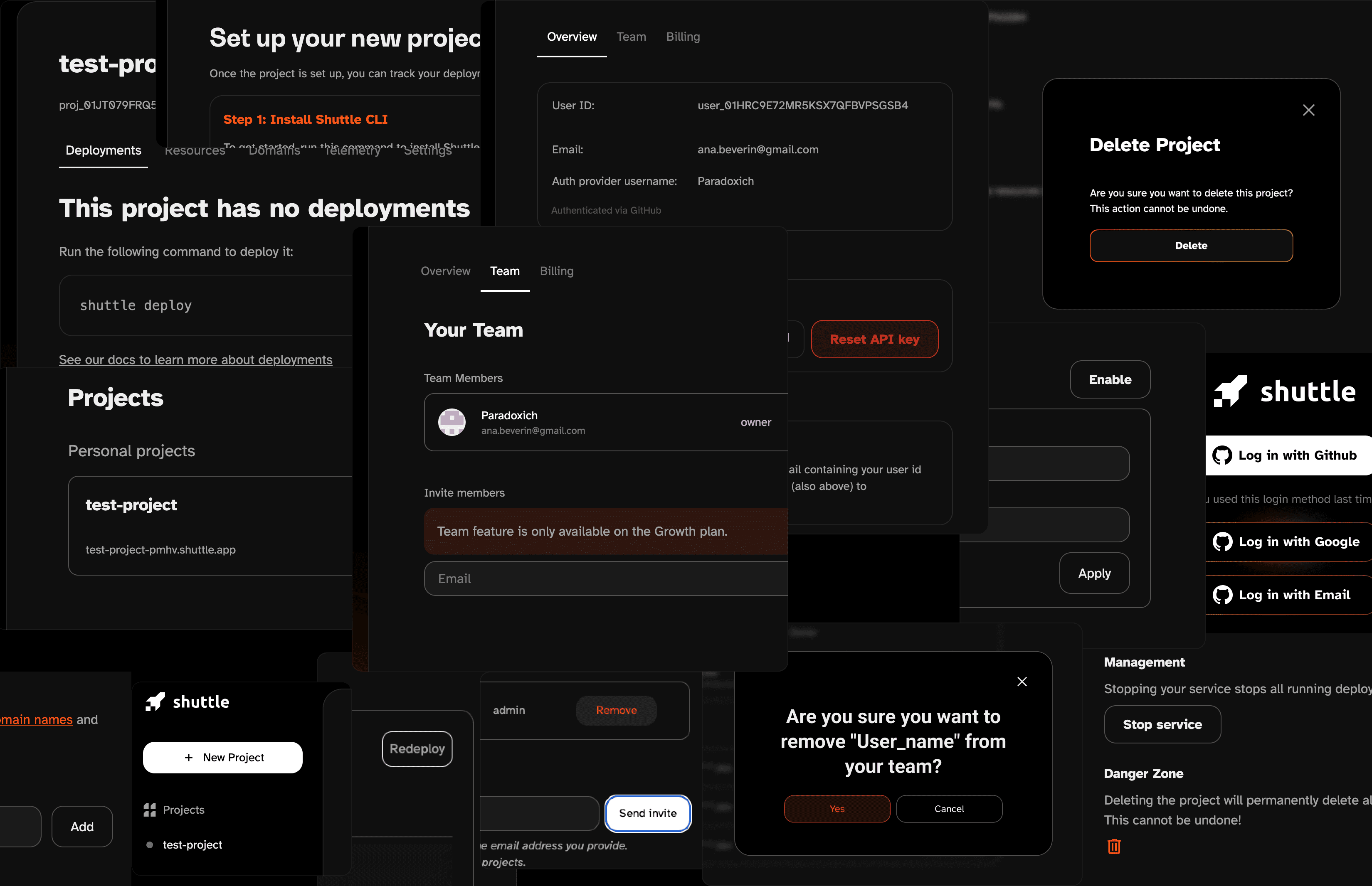Click New Project button in sidebar

[223, 757]
